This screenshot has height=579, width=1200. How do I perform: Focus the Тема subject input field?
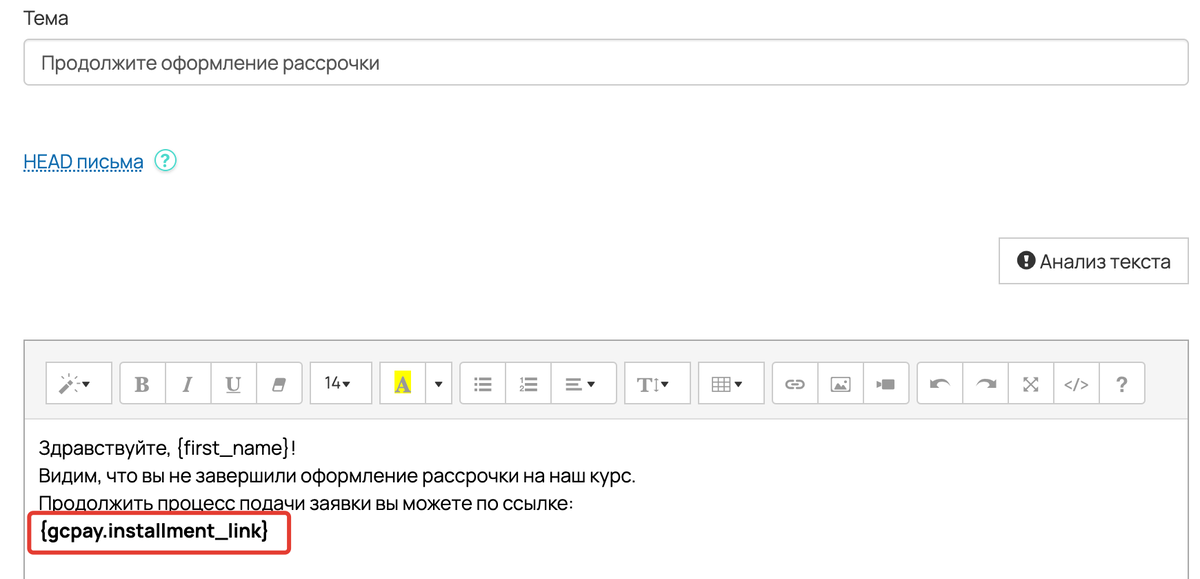click(x=606, y=63)
